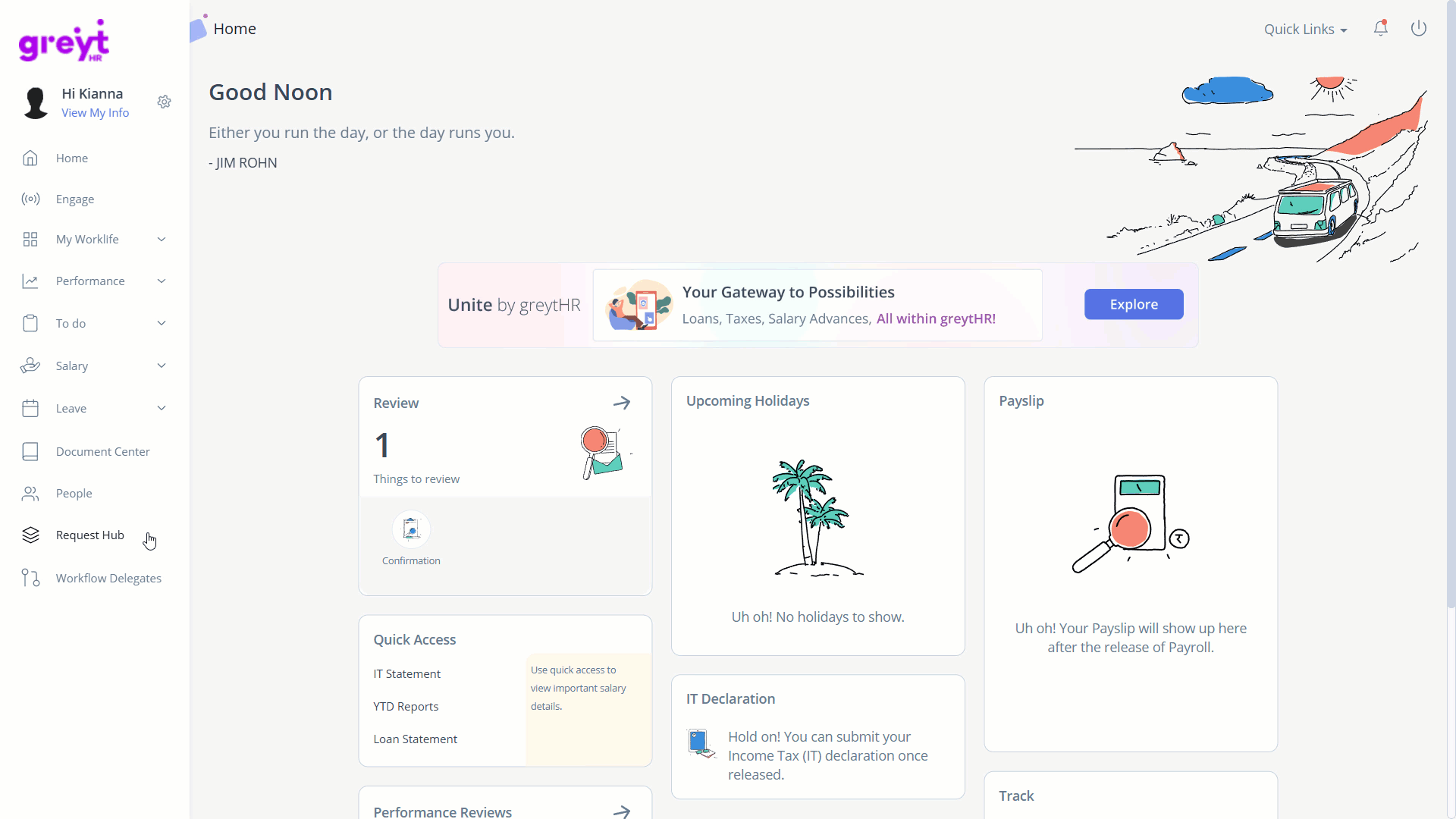Open Performance Reviews arrow icon
The width and height of the screenshot is (1456, 819).
point(622,811)
